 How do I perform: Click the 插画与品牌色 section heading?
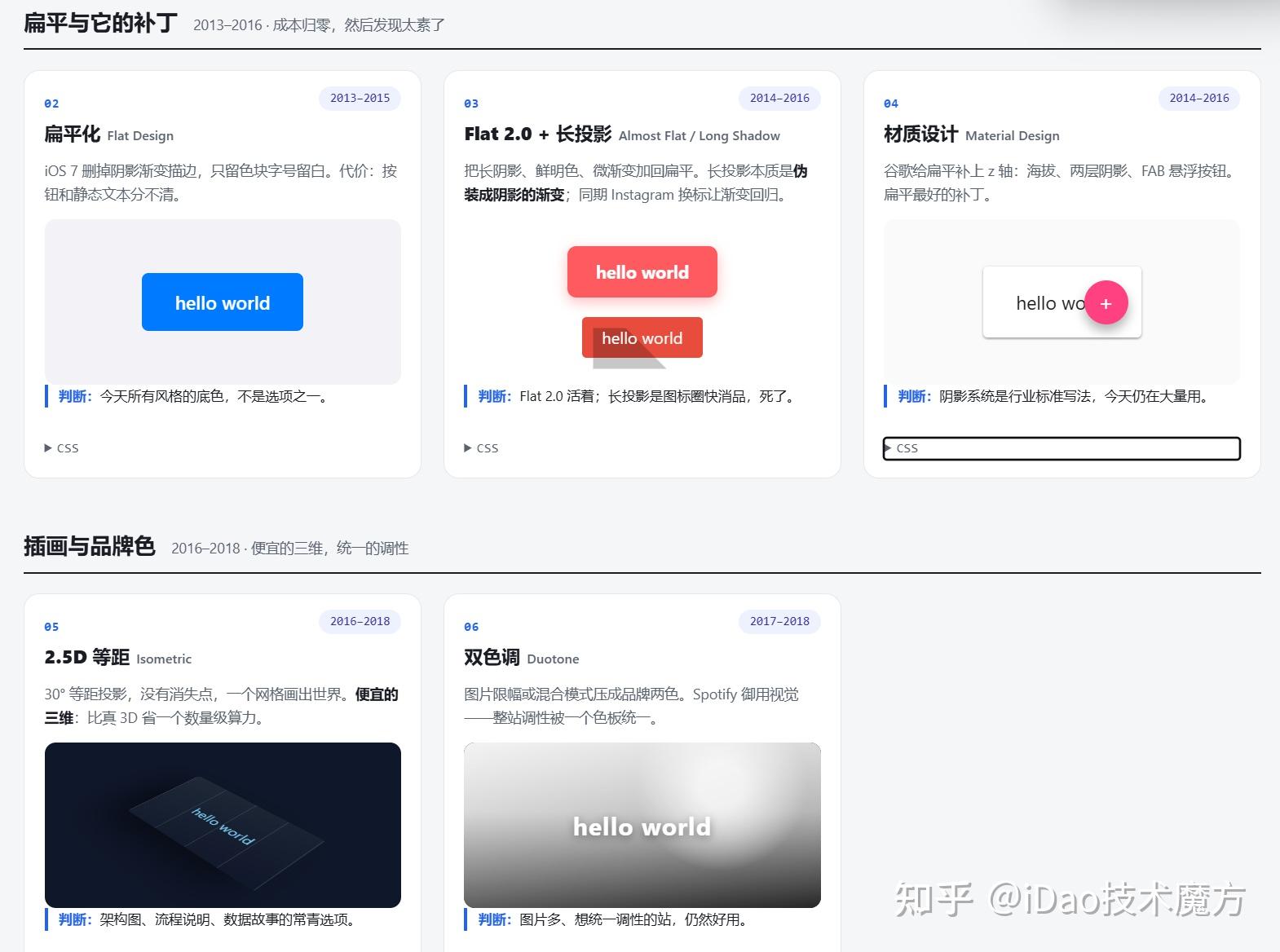[x=90, y=546]
